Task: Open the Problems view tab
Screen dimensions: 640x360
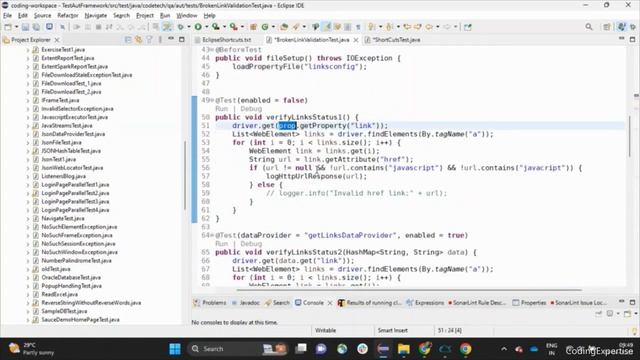Action: coord(210,303)
